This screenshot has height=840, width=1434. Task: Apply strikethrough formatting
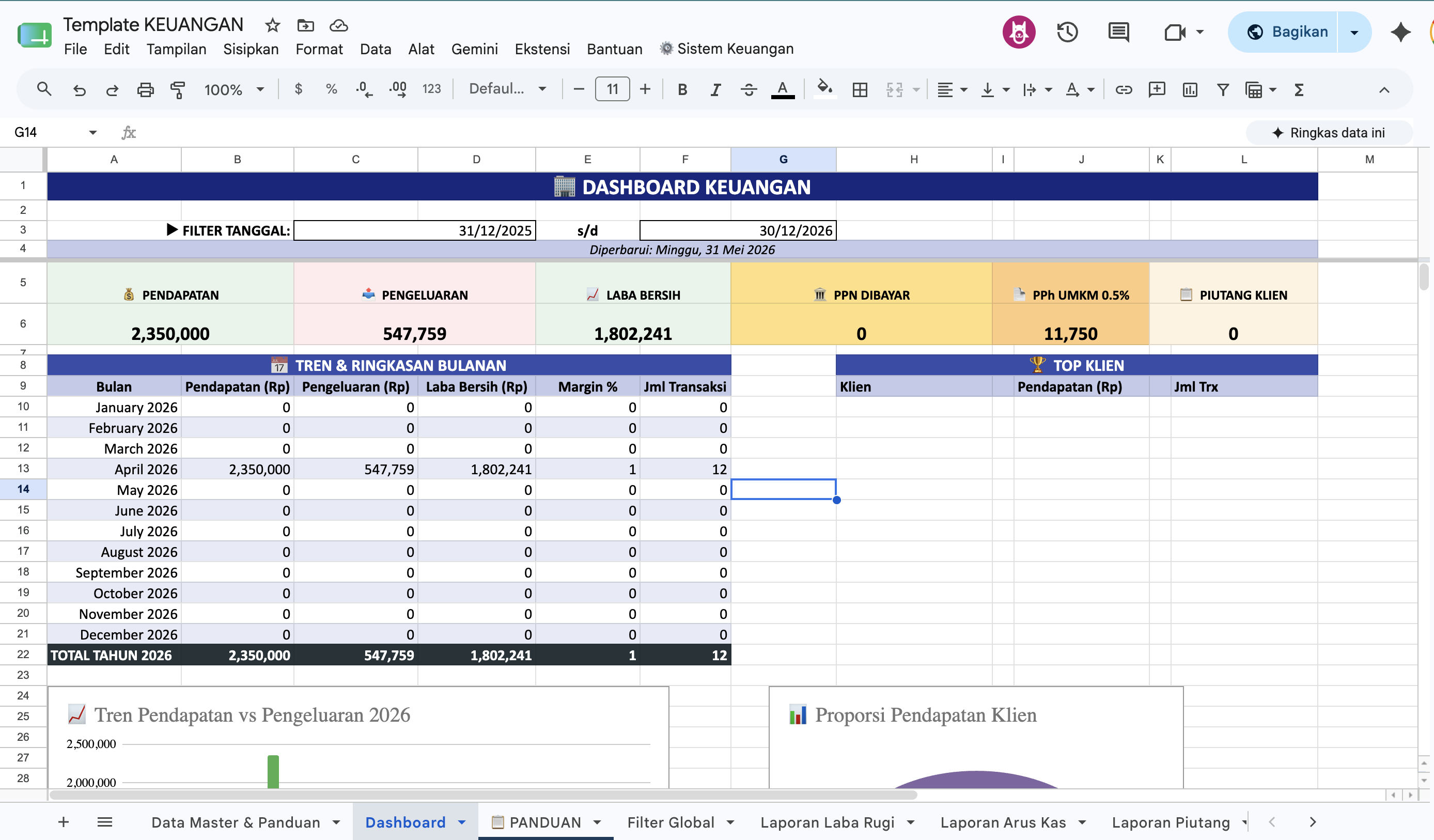749,89
